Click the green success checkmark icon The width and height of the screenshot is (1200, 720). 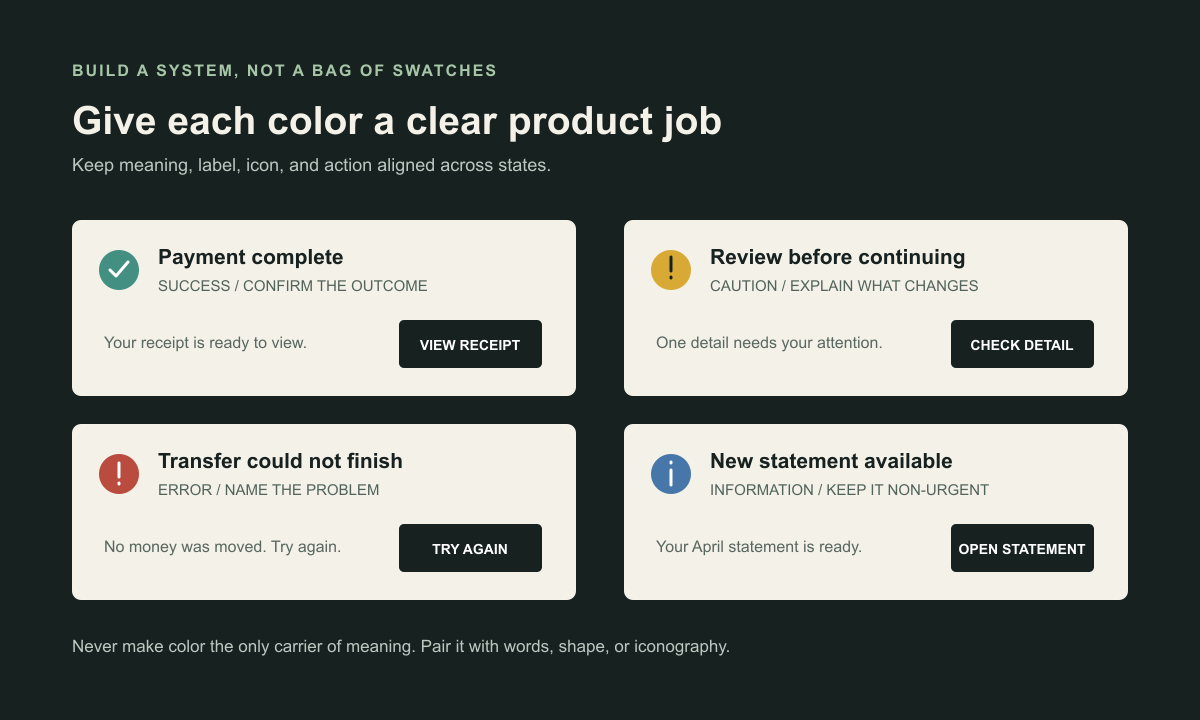119,270
